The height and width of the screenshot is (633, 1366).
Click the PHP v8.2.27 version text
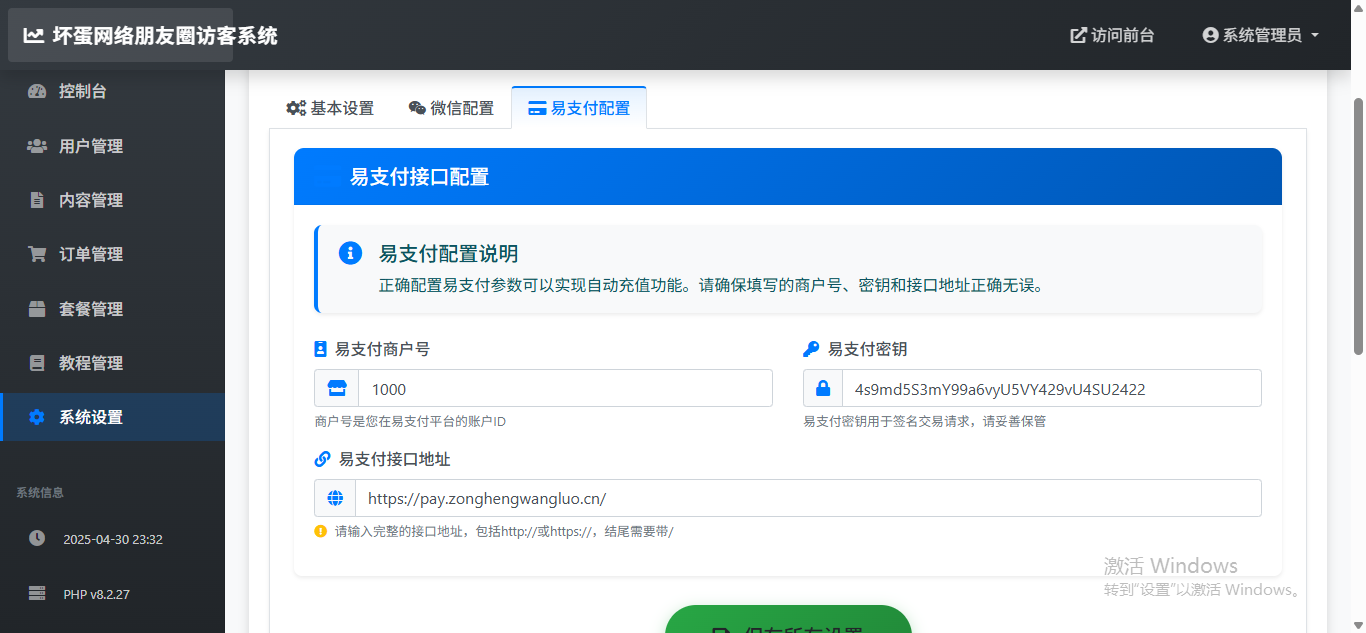tap(97, 594)
